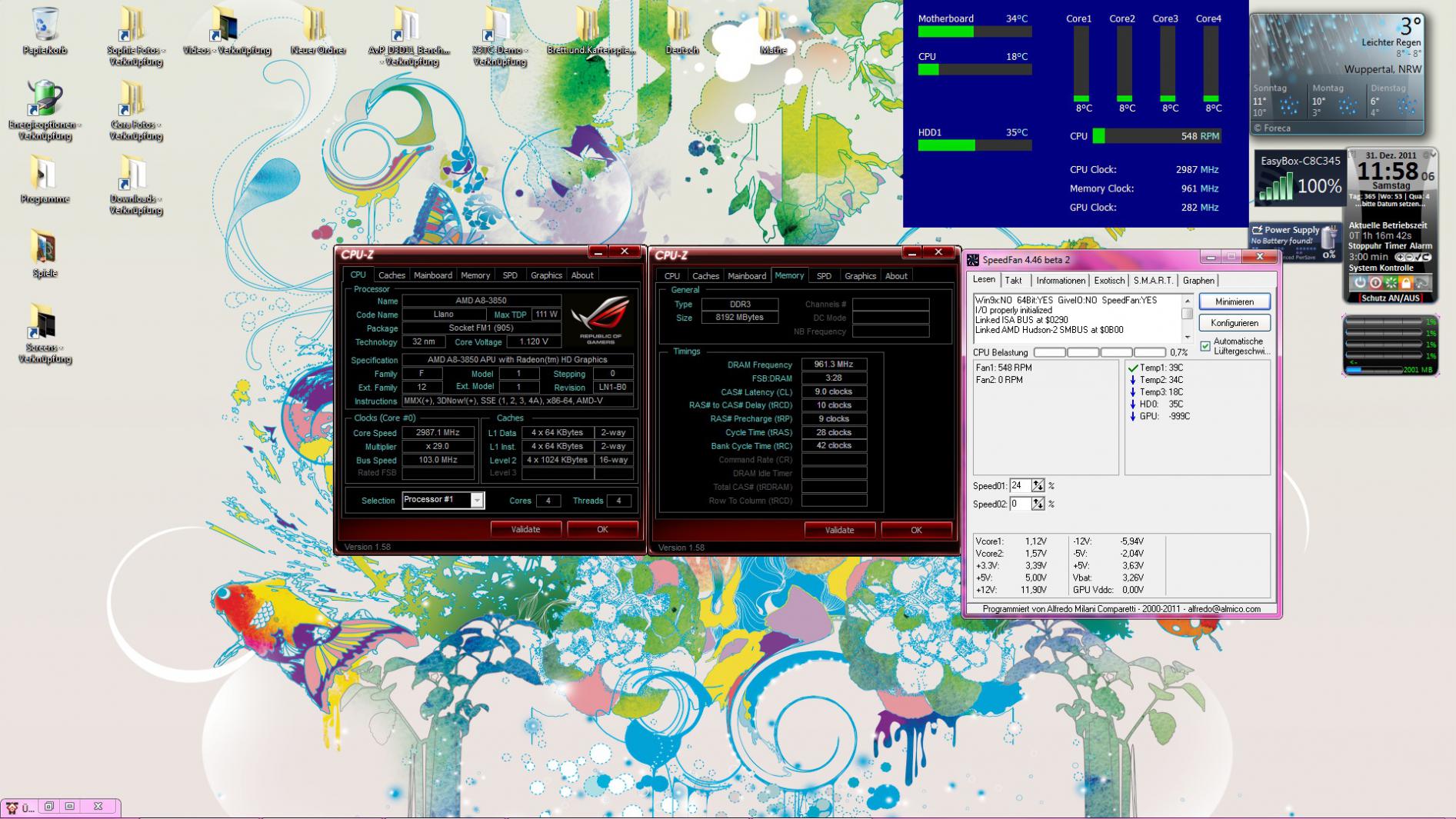Viewport: 1456px width, 819px height.
Task: Switch to the Takt tab in SpeedFan
Action: point(1014,281)
